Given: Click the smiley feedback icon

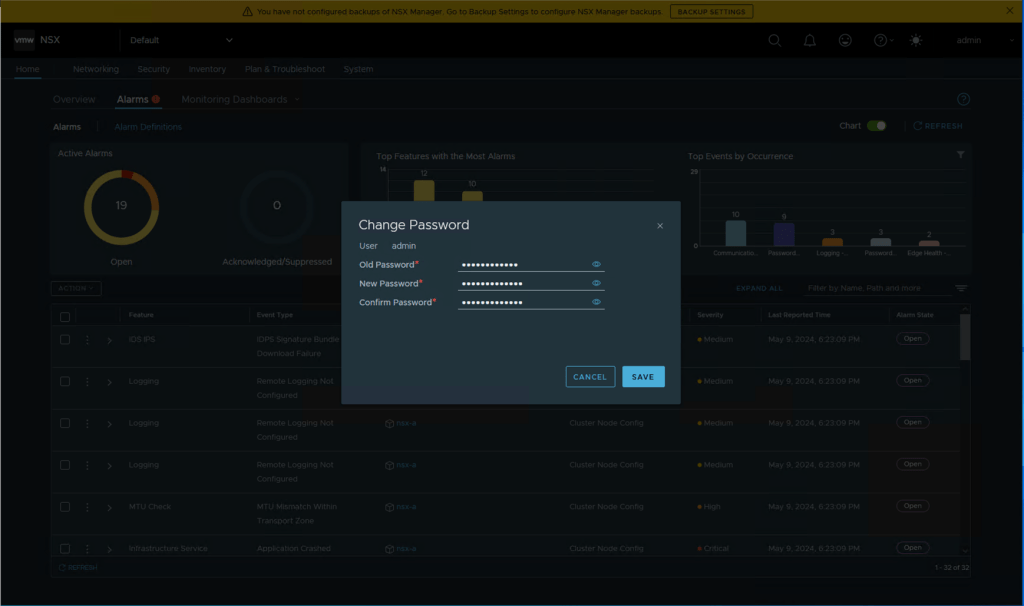Looking at the screenshot, I should pyautogui.click(x=845, y=41).
